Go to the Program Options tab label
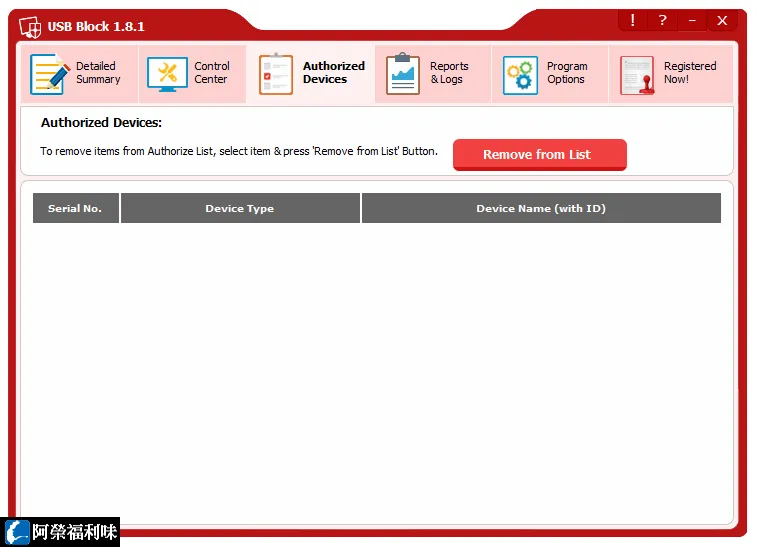 567,72
